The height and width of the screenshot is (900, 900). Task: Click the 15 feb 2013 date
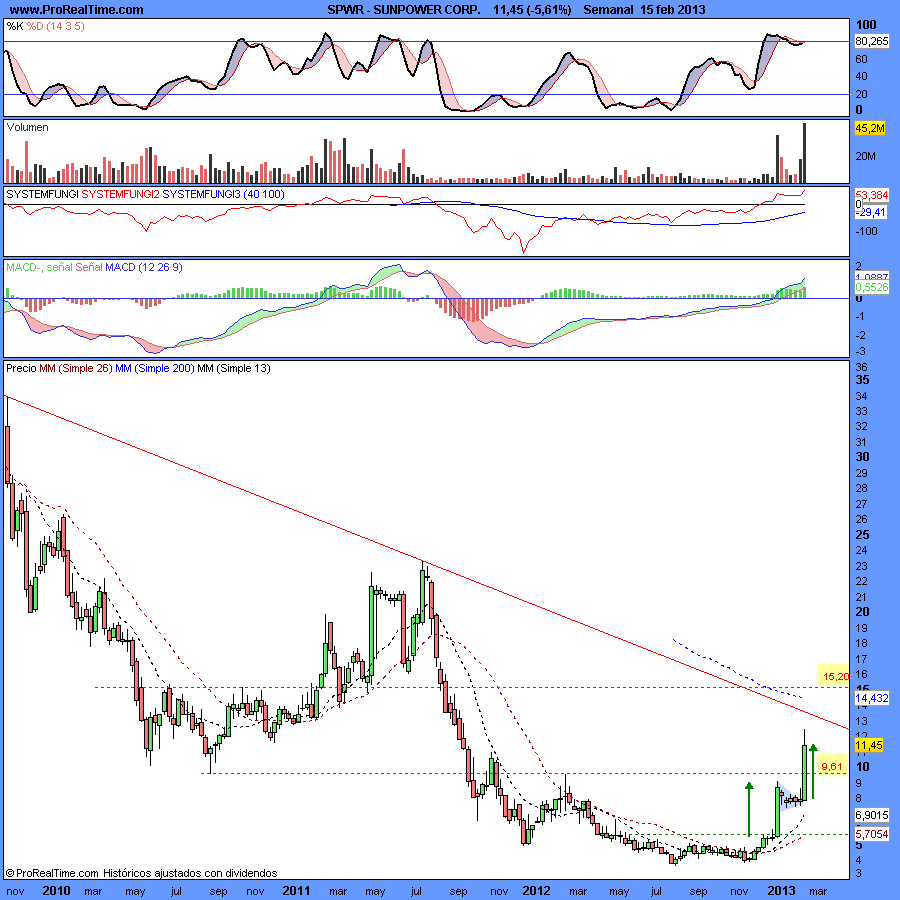coord(673,10)
